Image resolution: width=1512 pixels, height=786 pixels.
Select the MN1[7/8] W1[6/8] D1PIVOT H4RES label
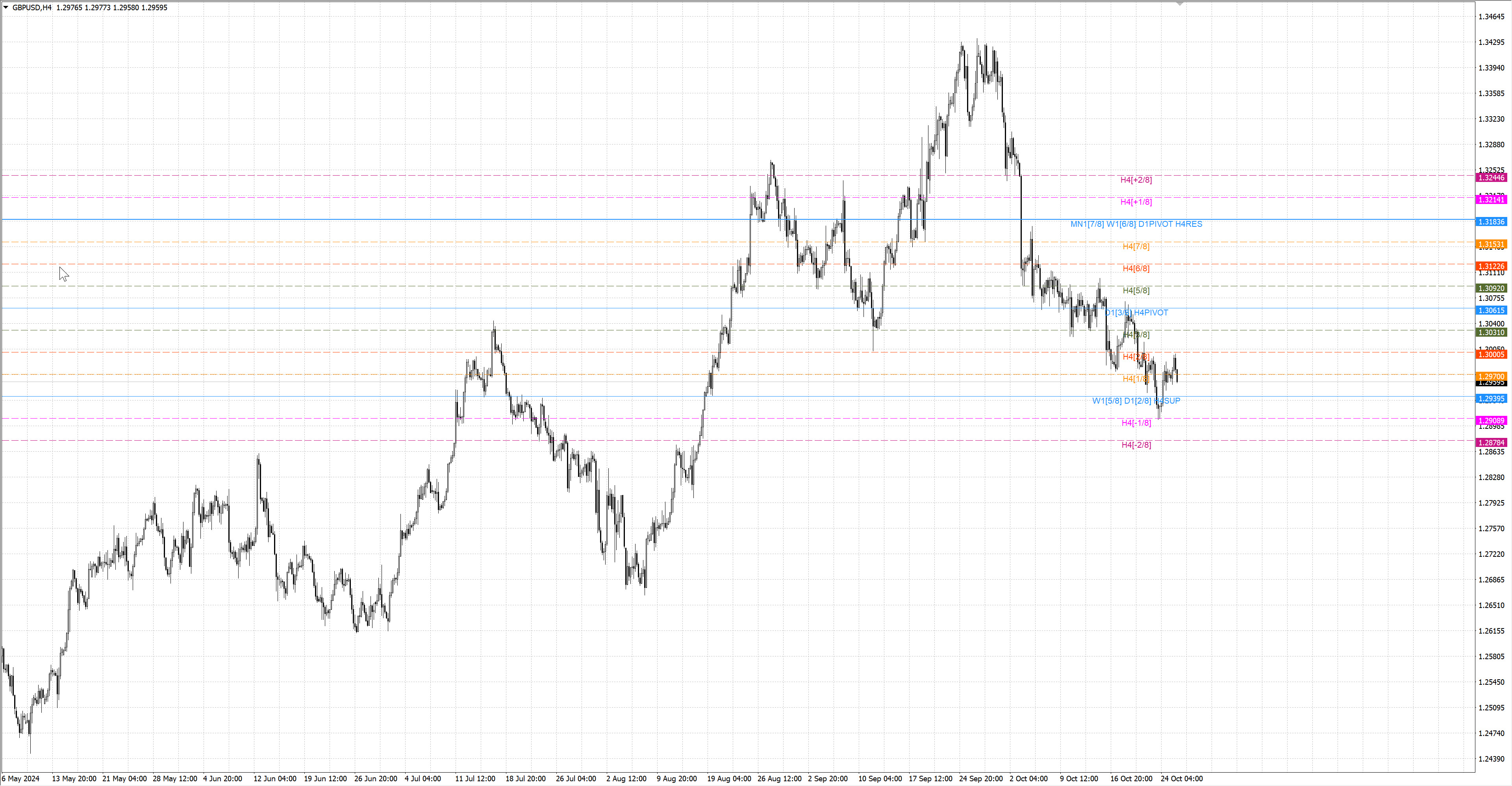pyautogui.click(x=1136, y=224)
